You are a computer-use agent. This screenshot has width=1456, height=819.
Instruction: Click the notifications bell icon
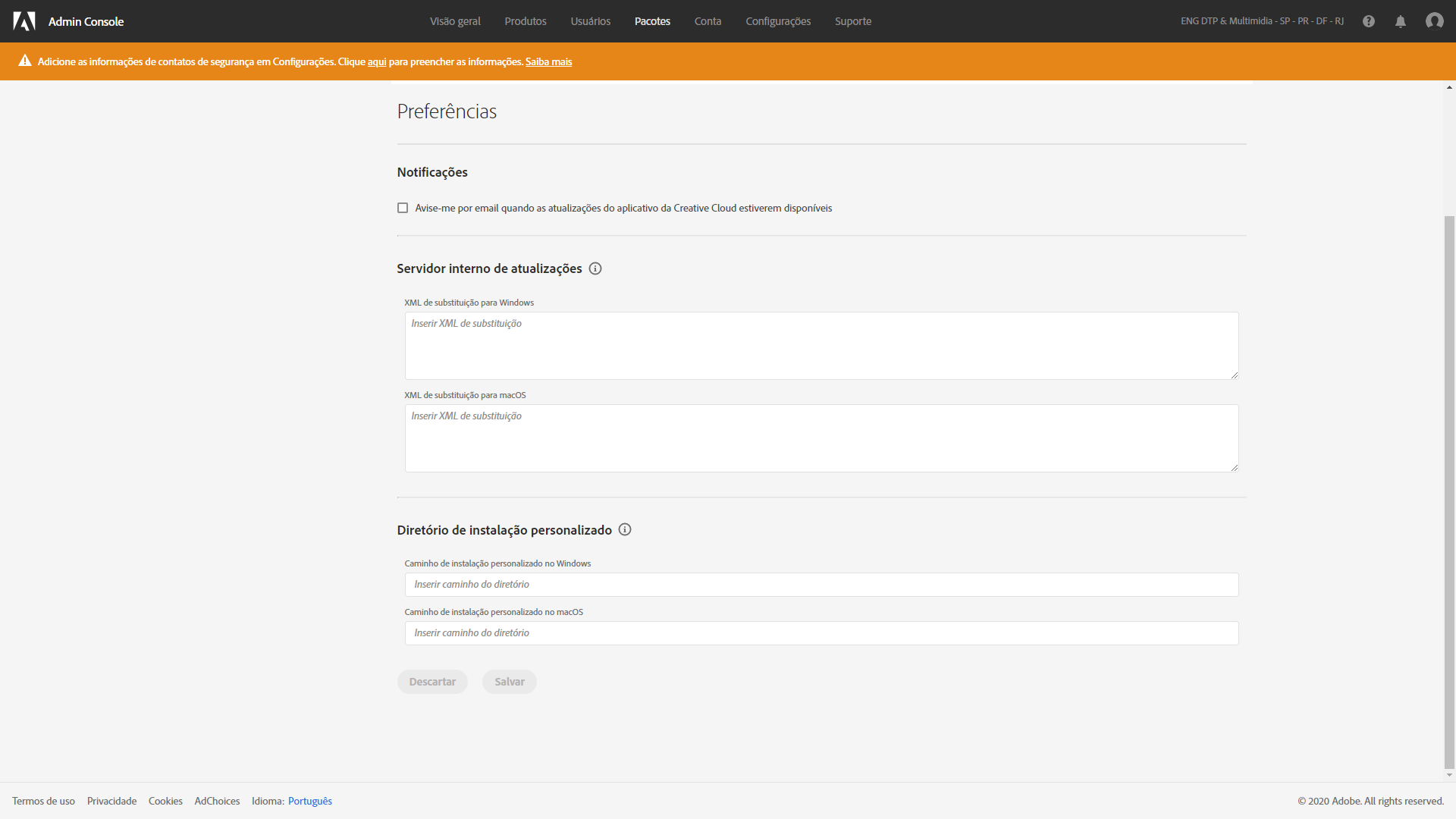pyautogui.click(x=1401, y=21)
